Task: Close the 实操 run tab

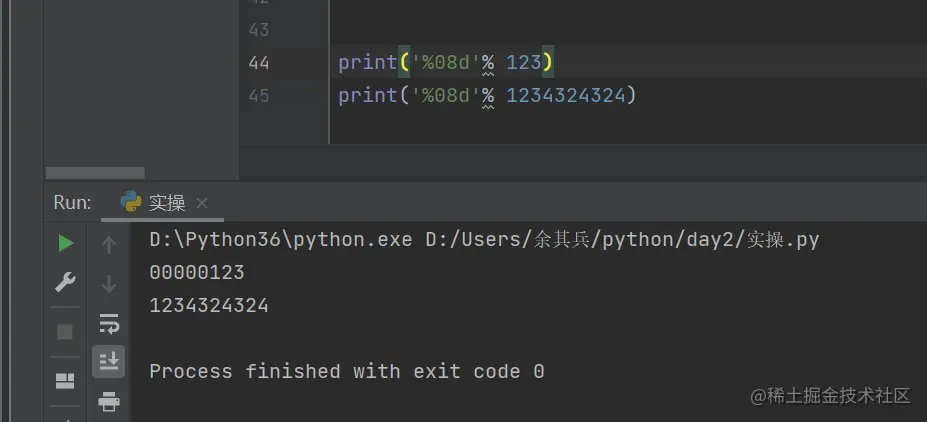Action: pyautogui.click(x=202, y=203)
